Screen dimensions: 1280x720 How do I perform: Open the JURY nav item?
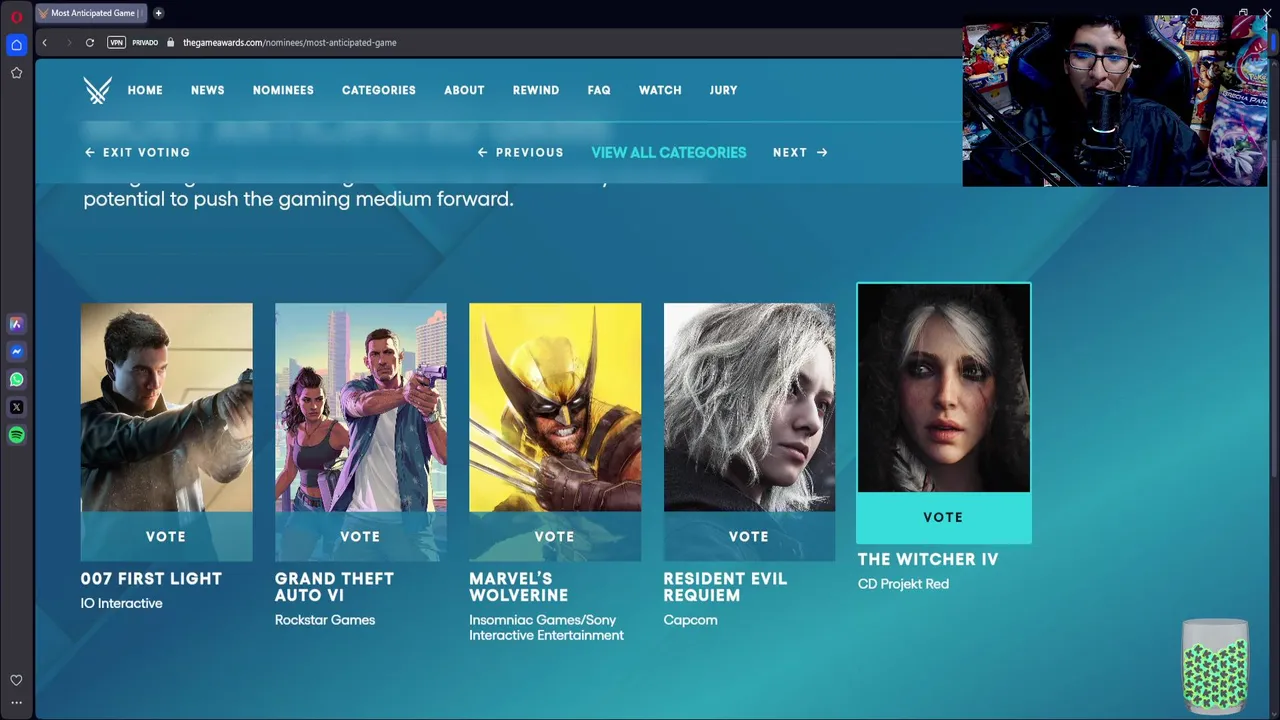[x=723, y=90]
